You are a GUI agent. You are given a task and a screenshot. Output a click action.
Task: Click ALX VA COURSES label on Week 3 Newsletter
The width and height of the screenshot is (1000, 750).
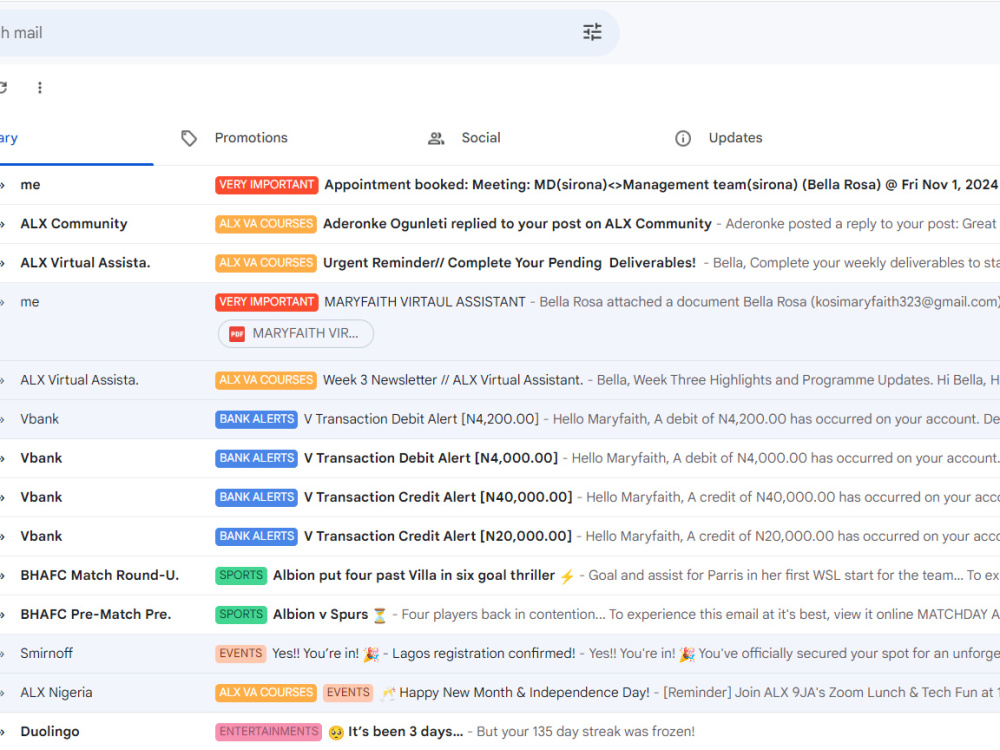tap(266, 380)
